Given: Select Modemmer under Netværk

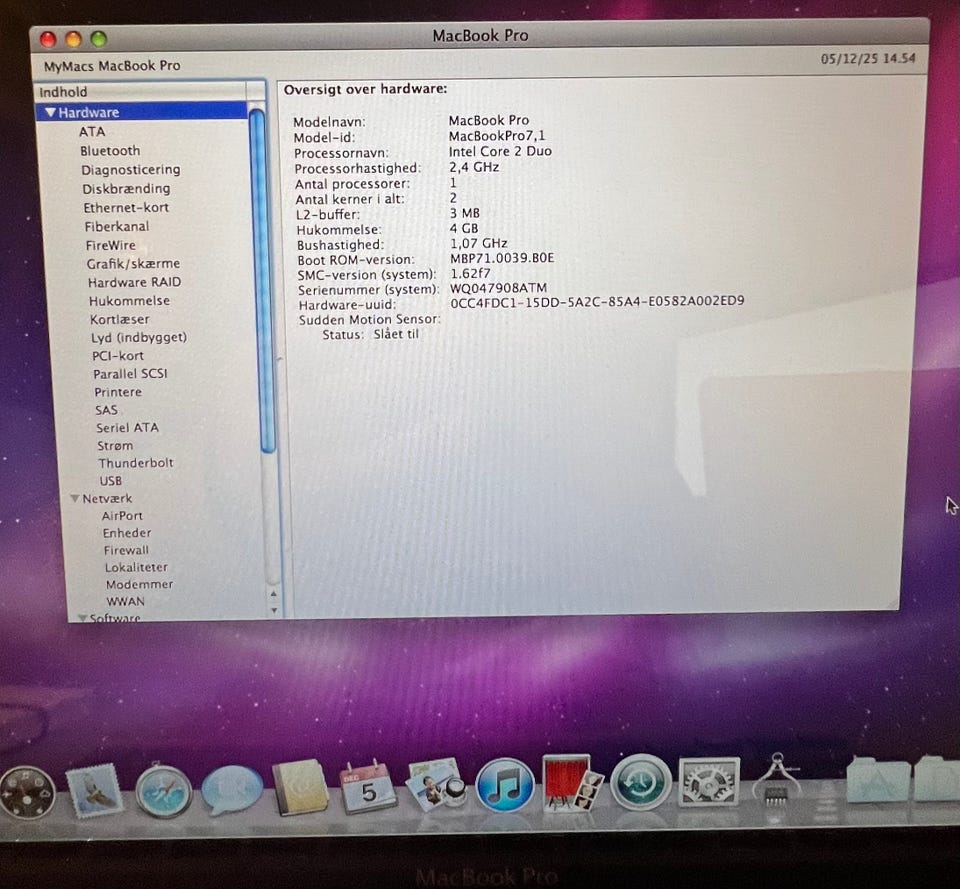Looking at the screenshot, I should 140,585.
